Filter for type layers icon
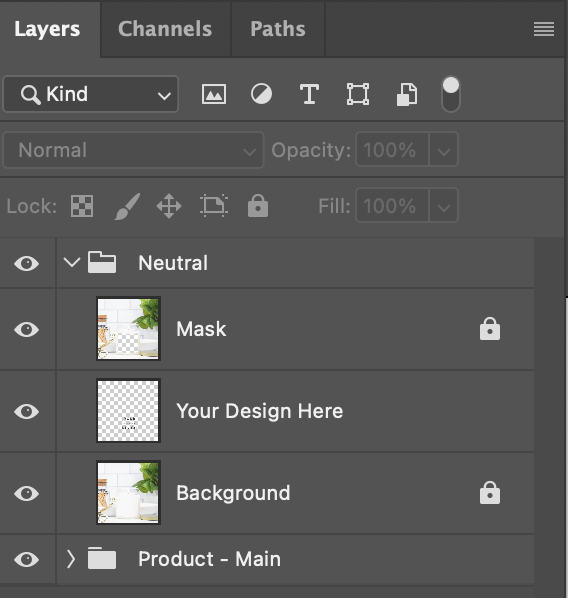 [309, 94]
